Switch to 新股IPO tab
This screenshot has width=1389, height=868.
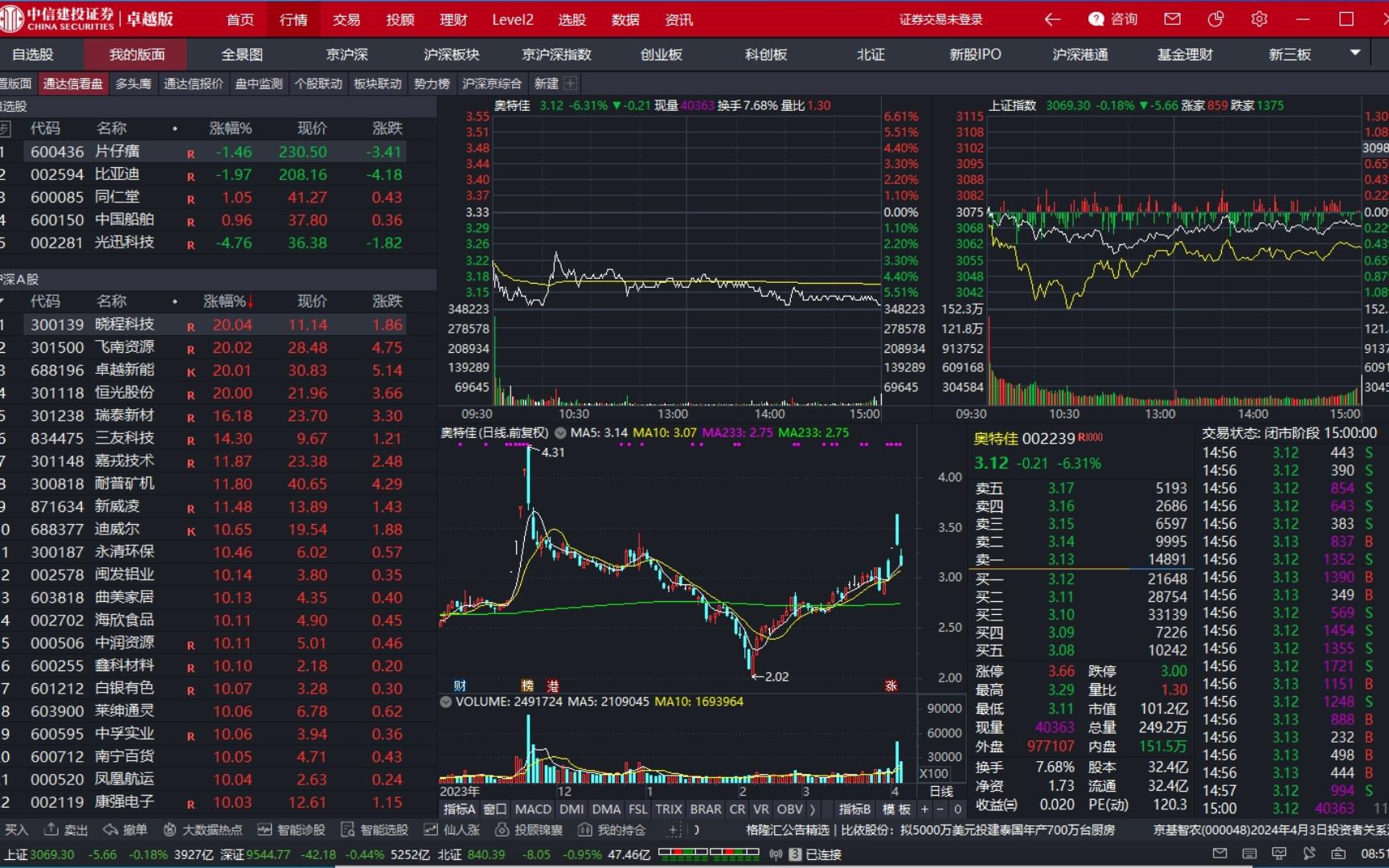click(976, 55)
